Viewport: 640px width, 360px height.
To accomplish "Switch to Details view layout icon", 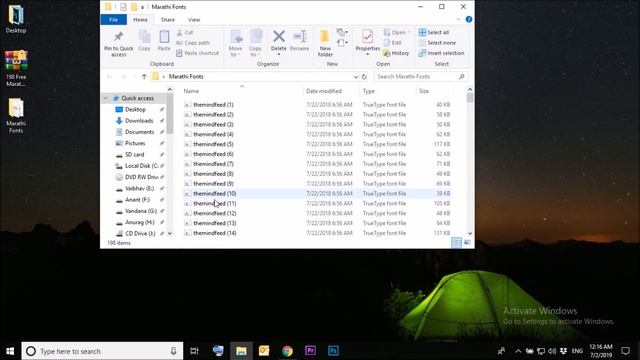I will tap(457, 243).
